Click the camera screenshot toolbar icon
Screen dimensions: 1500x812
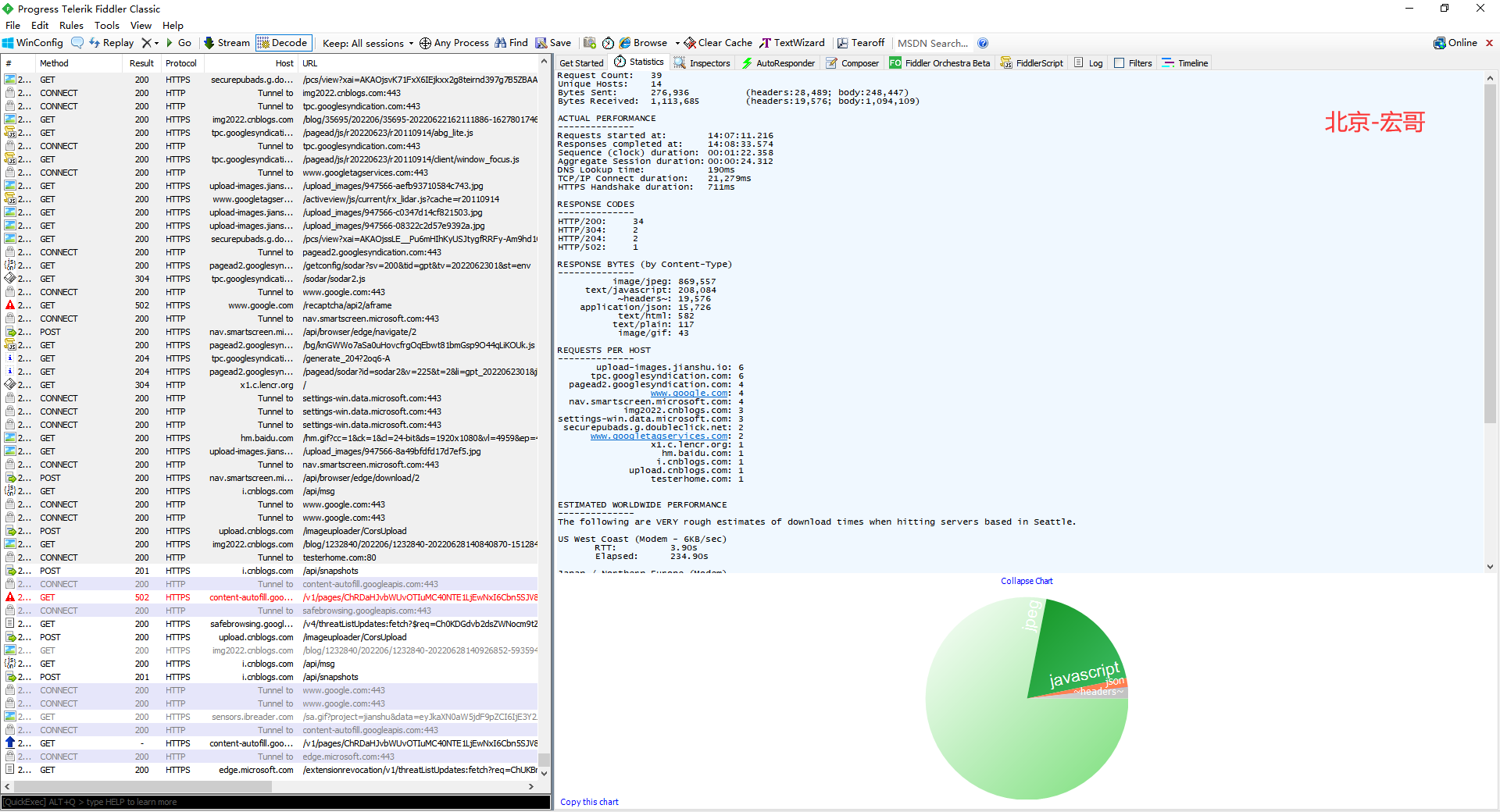(590, 43)
